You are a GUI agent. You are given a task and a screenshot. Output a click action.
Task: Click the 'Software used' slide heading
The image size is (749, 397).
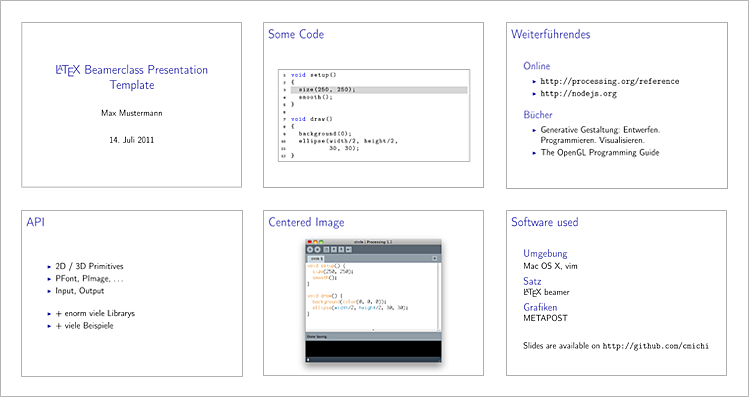point(545,222)
